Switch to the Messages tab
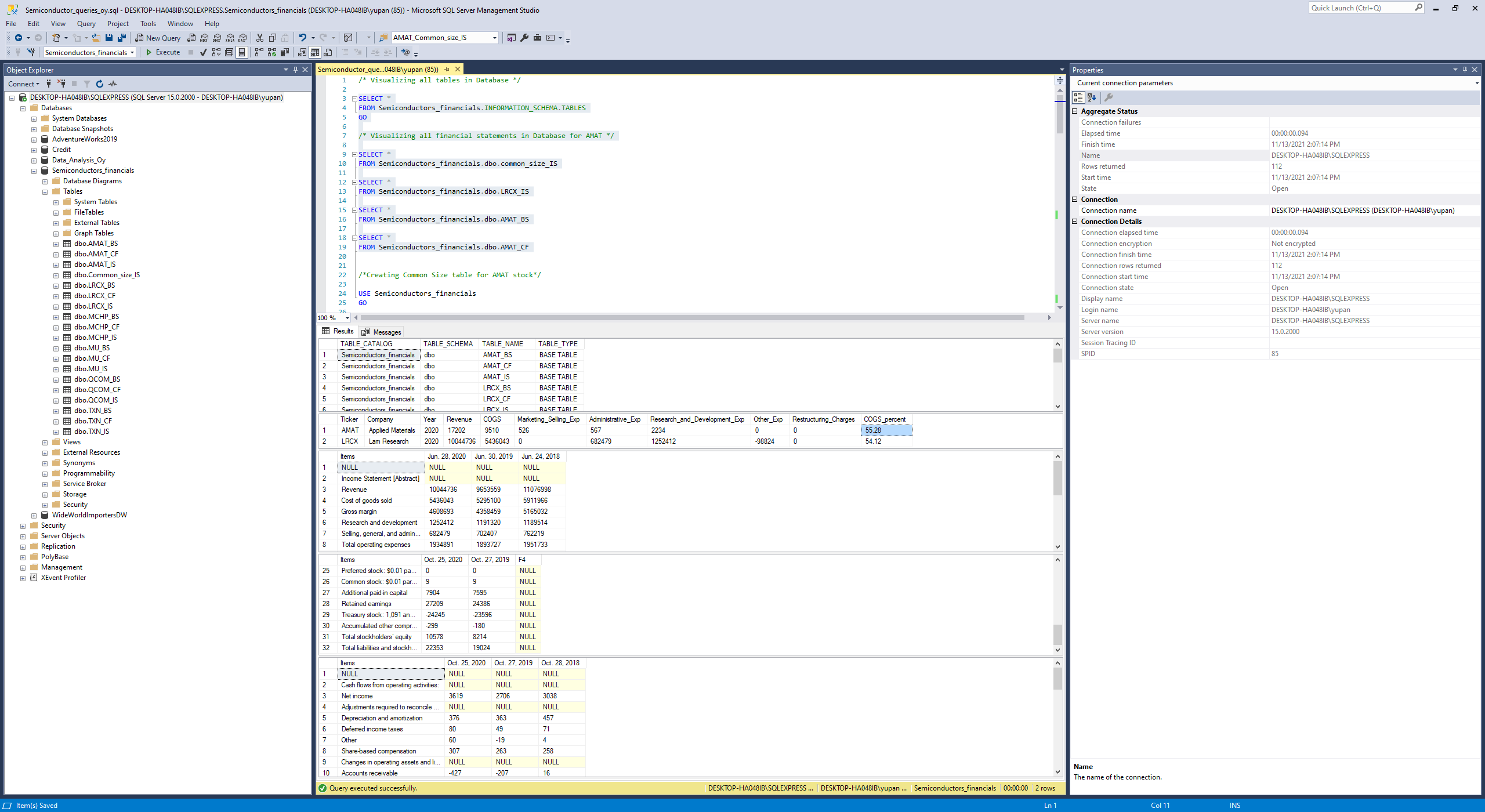This screenshot has height=812, width=1485. click(x=381, y=332)
